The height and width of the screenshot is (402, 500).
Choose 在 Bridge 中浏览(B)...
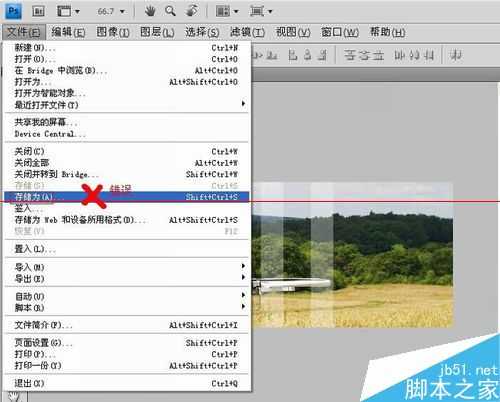click(127, 70)
